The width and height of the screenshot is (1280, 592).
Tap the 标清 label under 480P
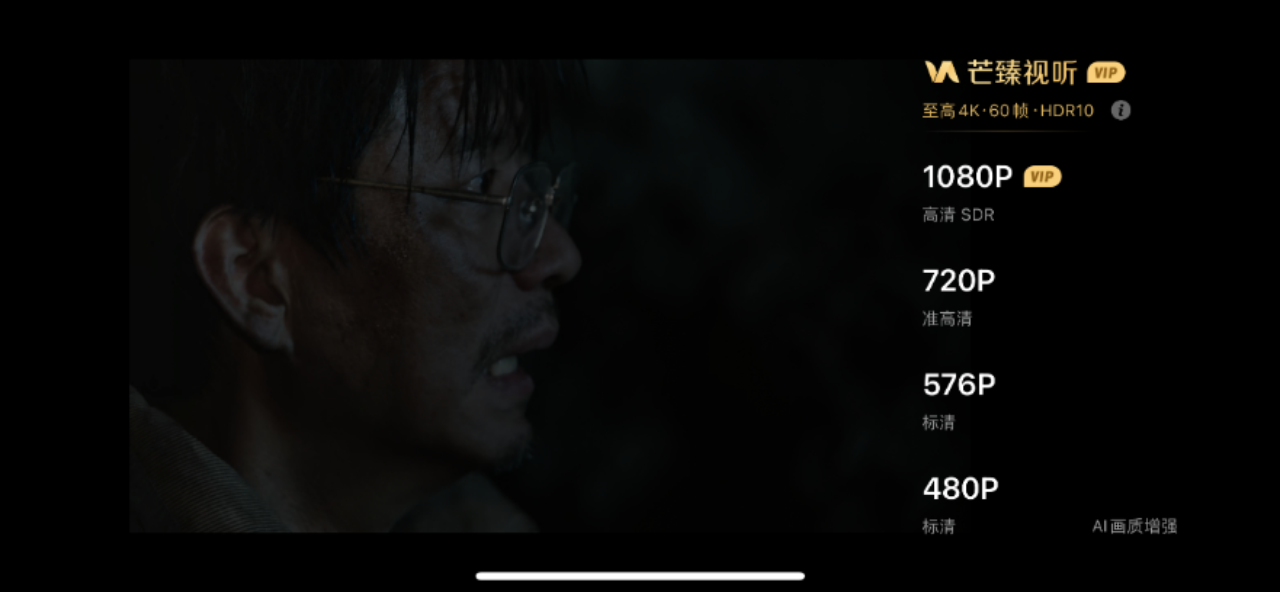click(938, 526)
